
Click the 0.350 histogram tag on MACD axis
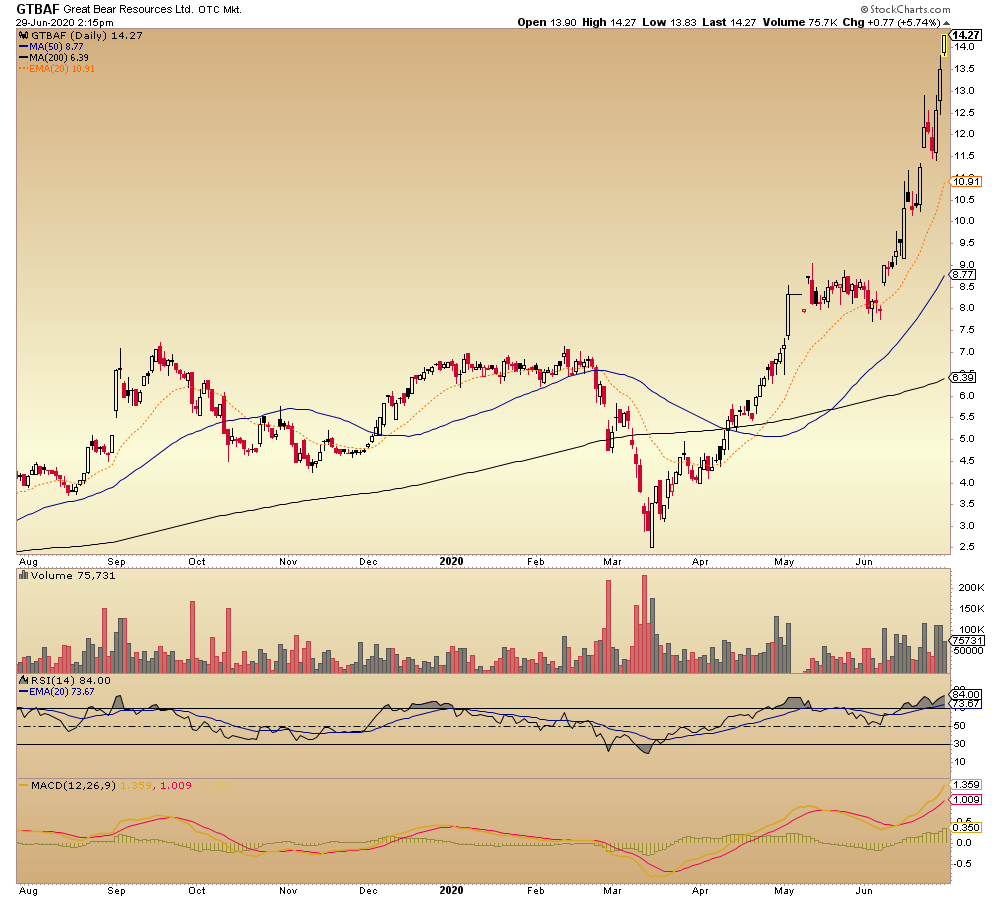point(966,828)
